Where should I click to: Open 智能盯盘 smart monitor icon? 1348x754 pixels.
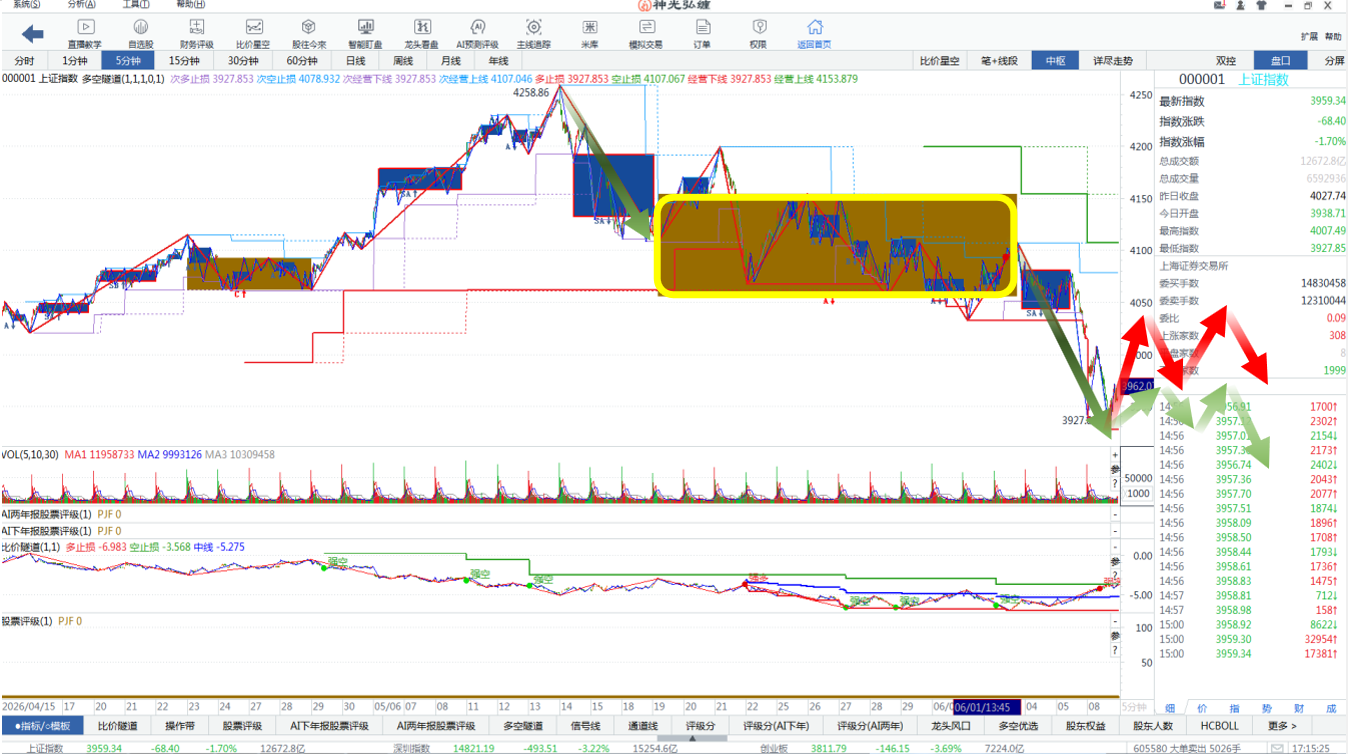point(365,33)
